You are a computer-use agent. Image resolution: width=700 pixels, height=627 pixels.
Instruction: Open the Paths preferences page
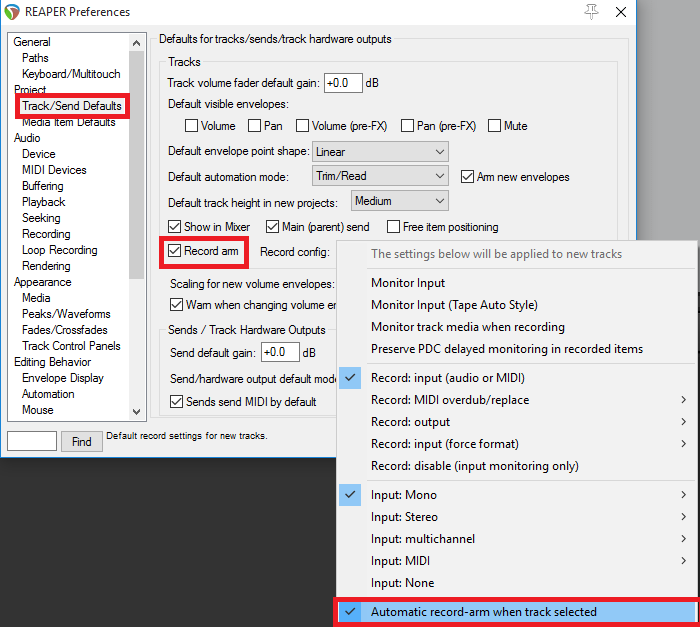pyautogui.click(x=35, y=58)
